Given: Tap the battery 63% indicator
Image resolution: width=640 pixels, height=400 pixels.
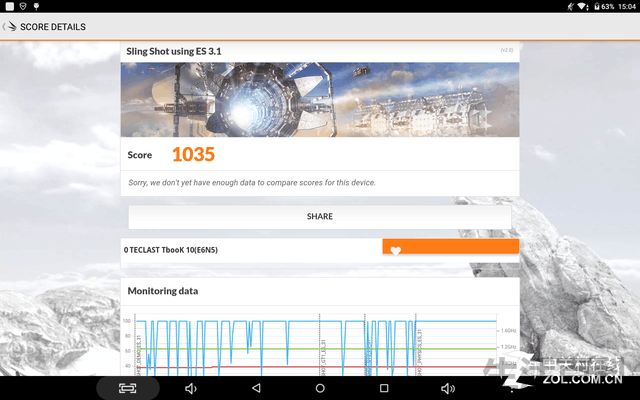Looking at the screenshot, I should pos(604,6).
